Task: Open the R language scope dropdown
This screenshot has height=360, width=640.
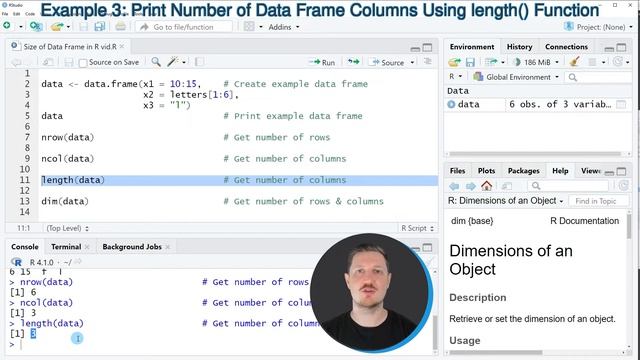Action: (456, 77)
